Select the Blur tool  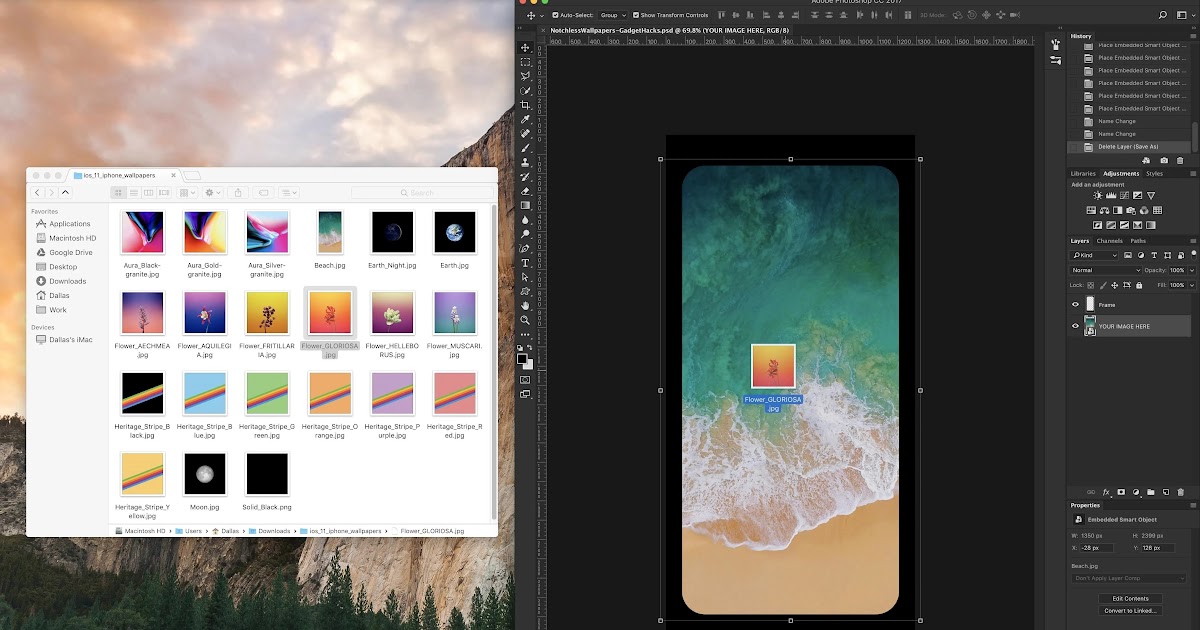[x=526, y=219]
